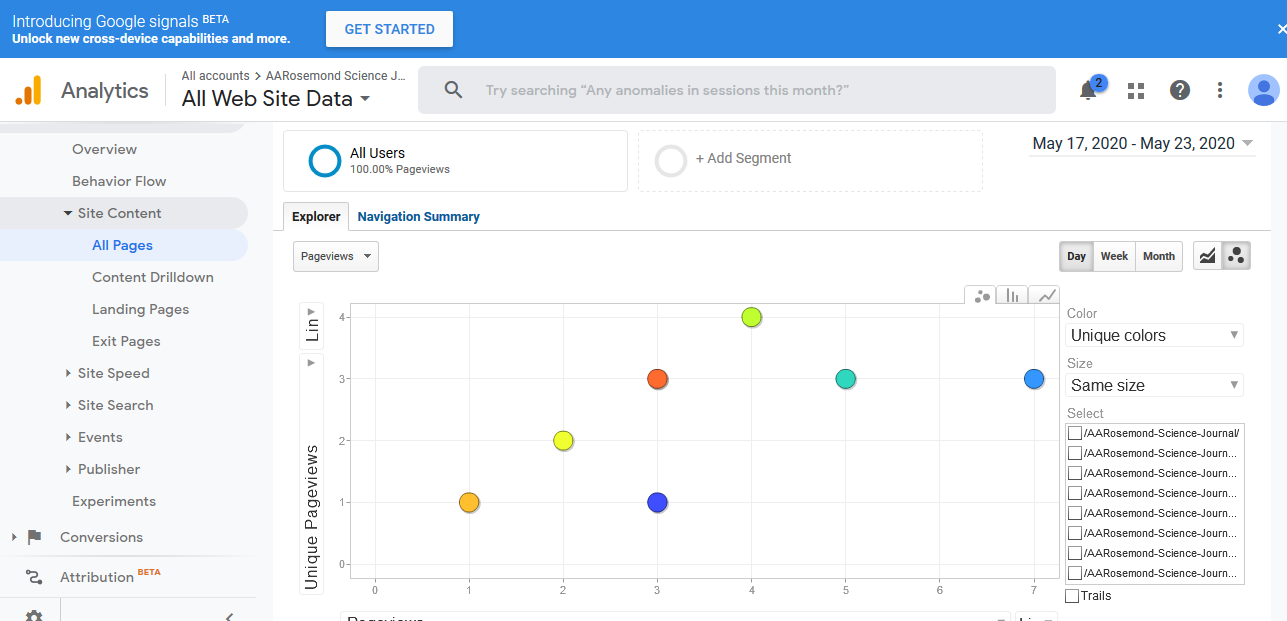This screenshot has height=621, width=1287.
Task: Click the user account avatar
Action: point(1264,90)
